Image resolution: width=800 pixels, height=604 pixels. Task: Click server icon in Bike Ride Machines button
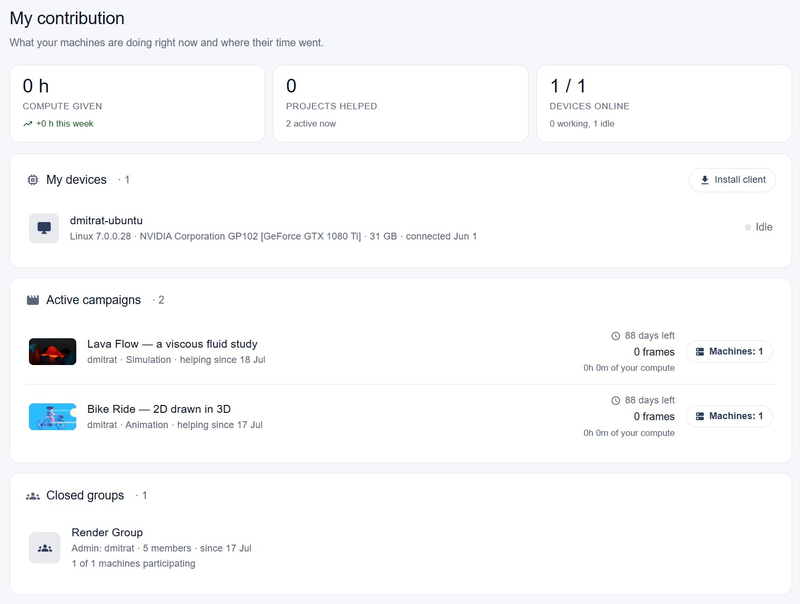point(700,416)
